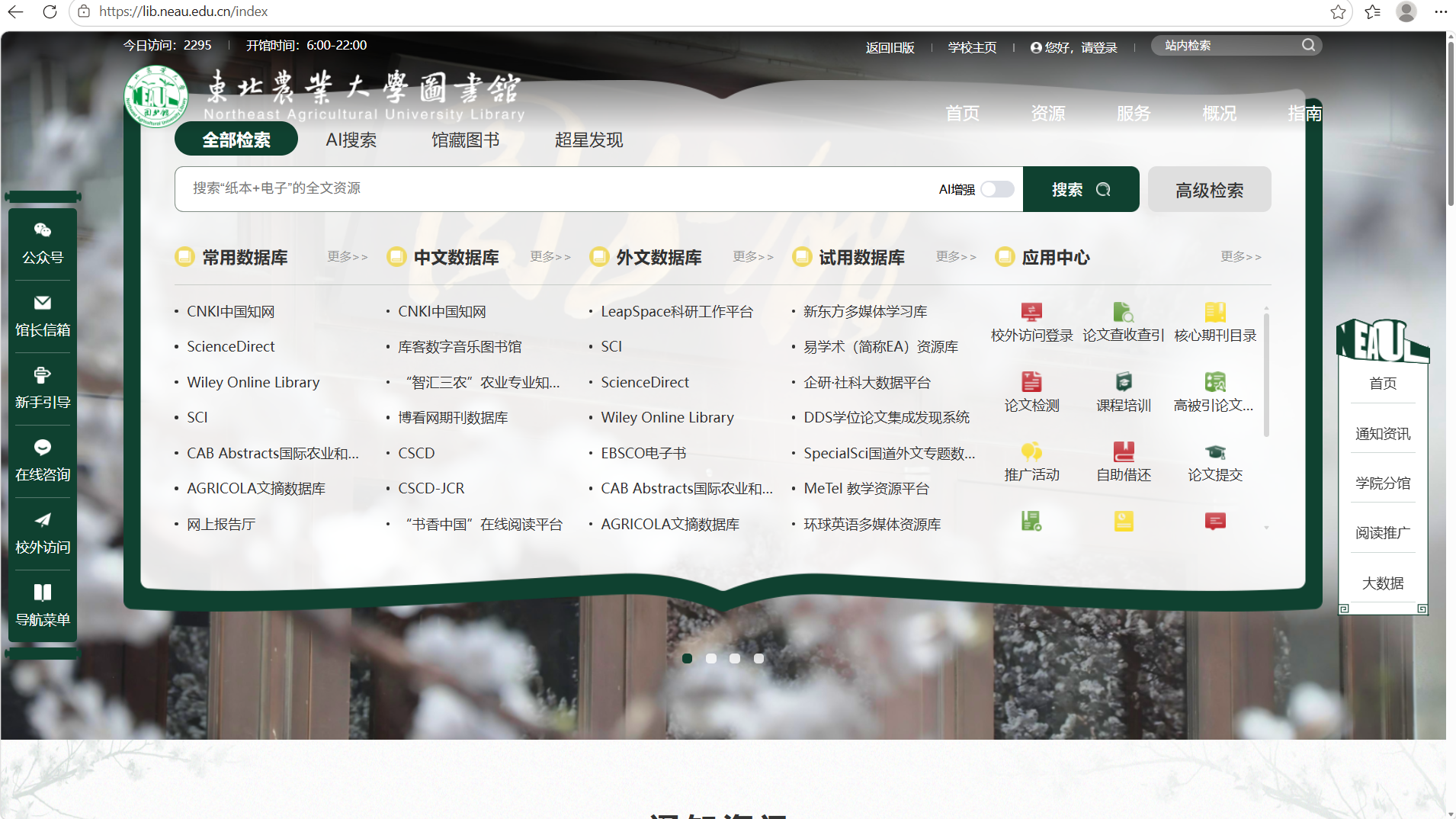Open the WeChat 公众号 sidebar icon

tap(43, 230)
